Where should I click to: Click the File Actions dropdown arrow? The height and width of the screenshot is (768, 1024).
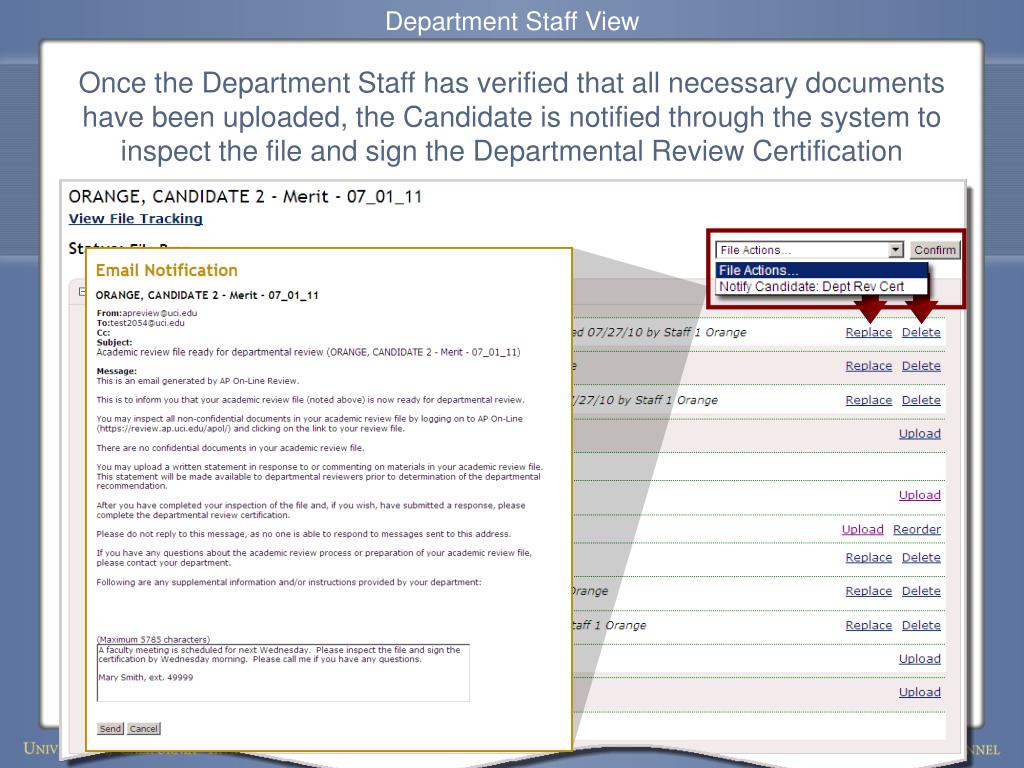click(x=895, y=250)
